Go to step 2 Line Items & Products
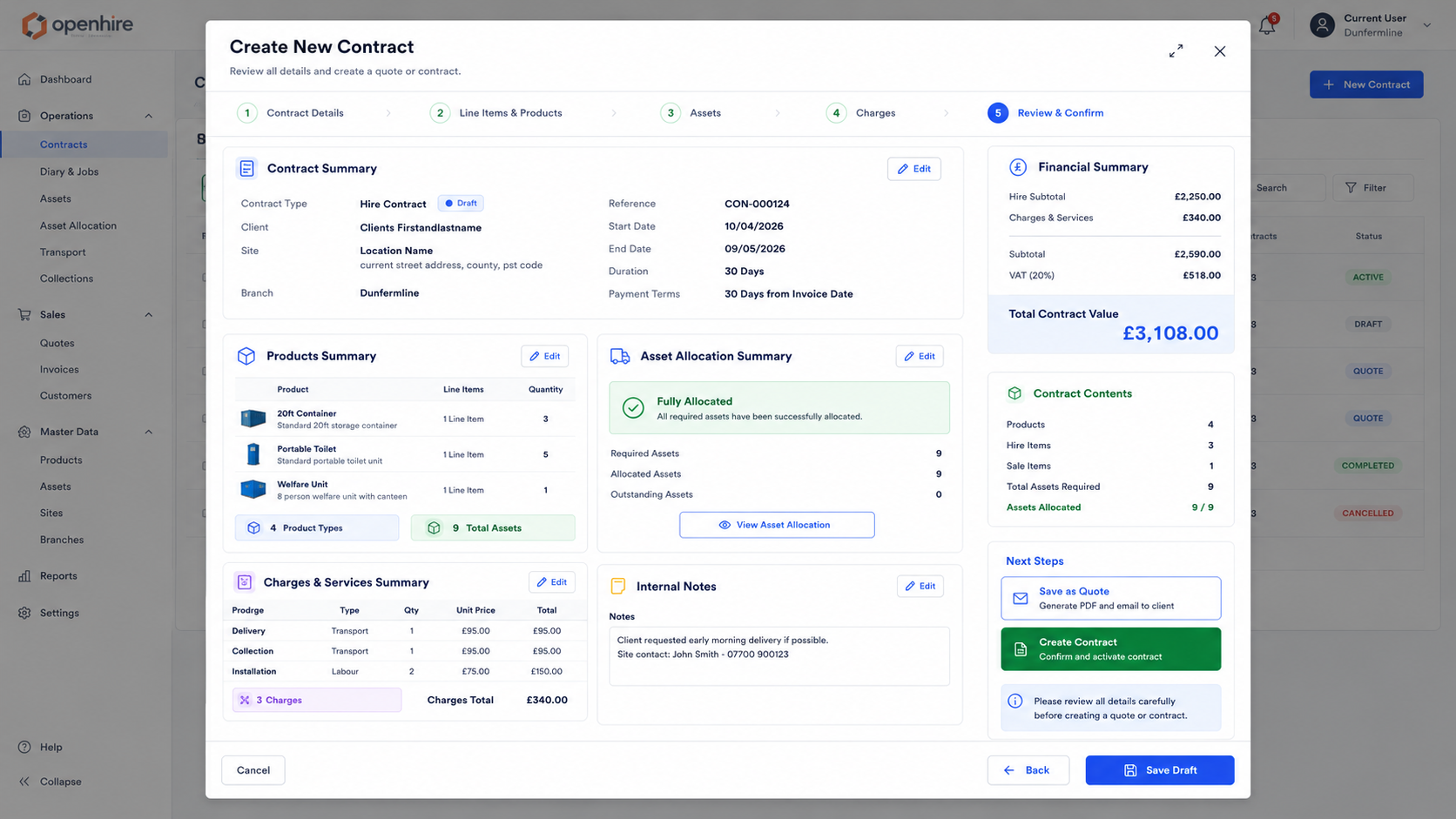The width and height of the screenshot is (1456, 819). click(496, 113)
